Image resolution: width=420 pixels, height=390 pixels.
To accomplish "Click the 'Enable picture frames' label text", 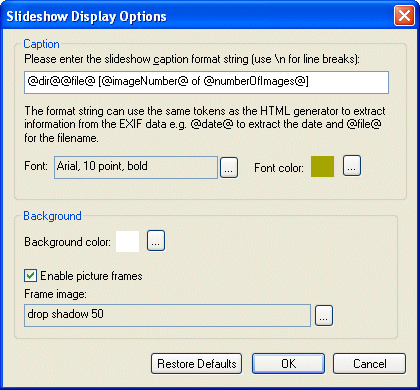I will click(91, 276).
